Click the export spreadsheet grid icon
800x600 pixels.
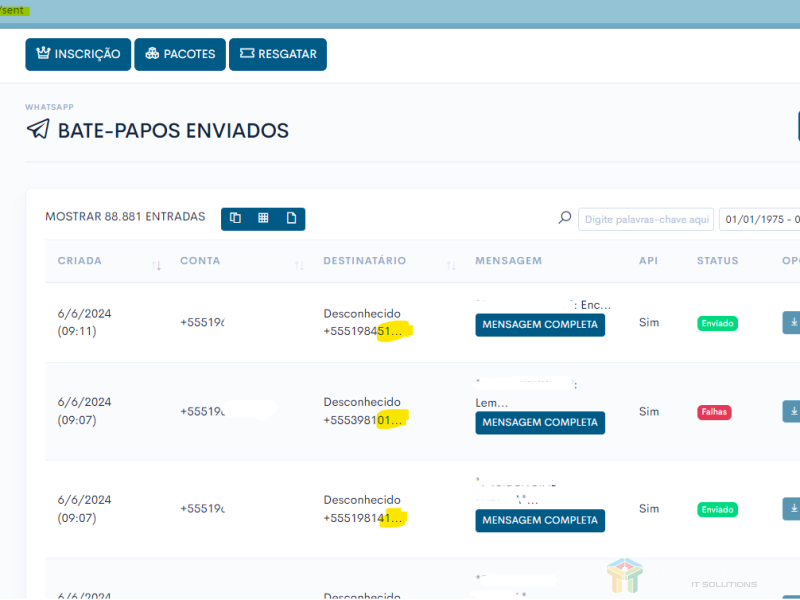(x=263, y=218)
